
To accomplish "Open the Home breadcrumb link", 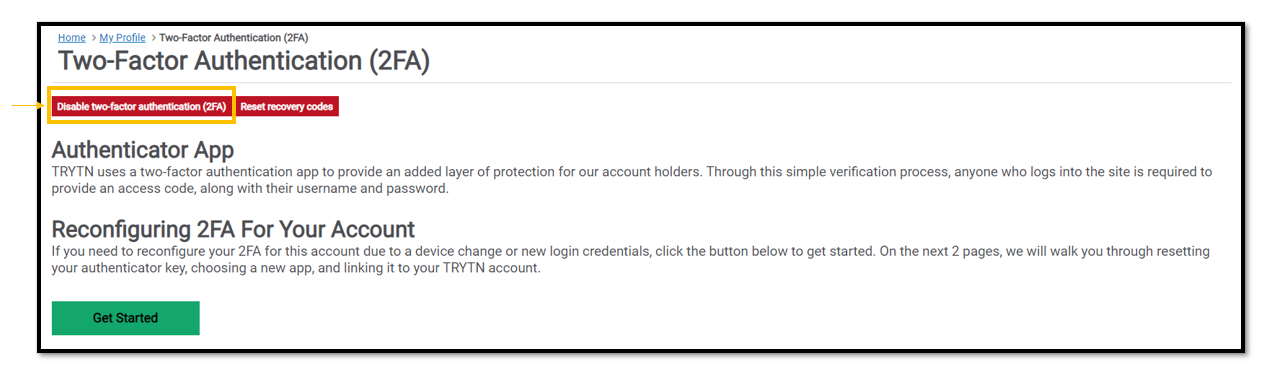I will [x=72, y=38].
